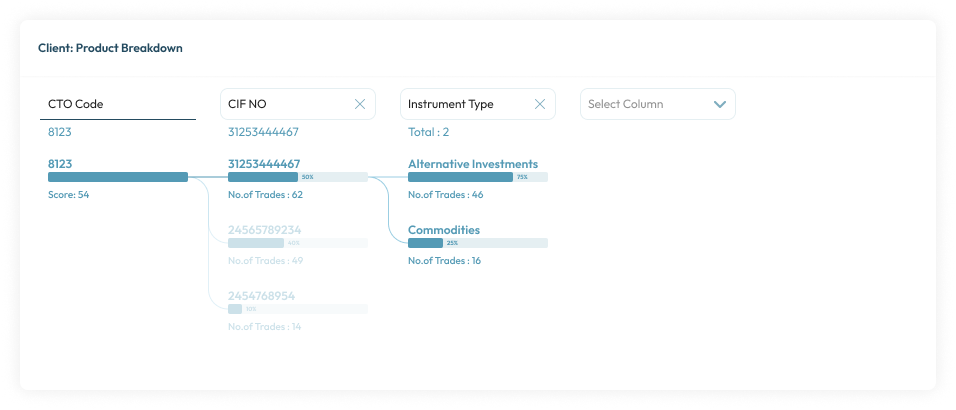Click the 25% Commodities bar

pos(478,243)
